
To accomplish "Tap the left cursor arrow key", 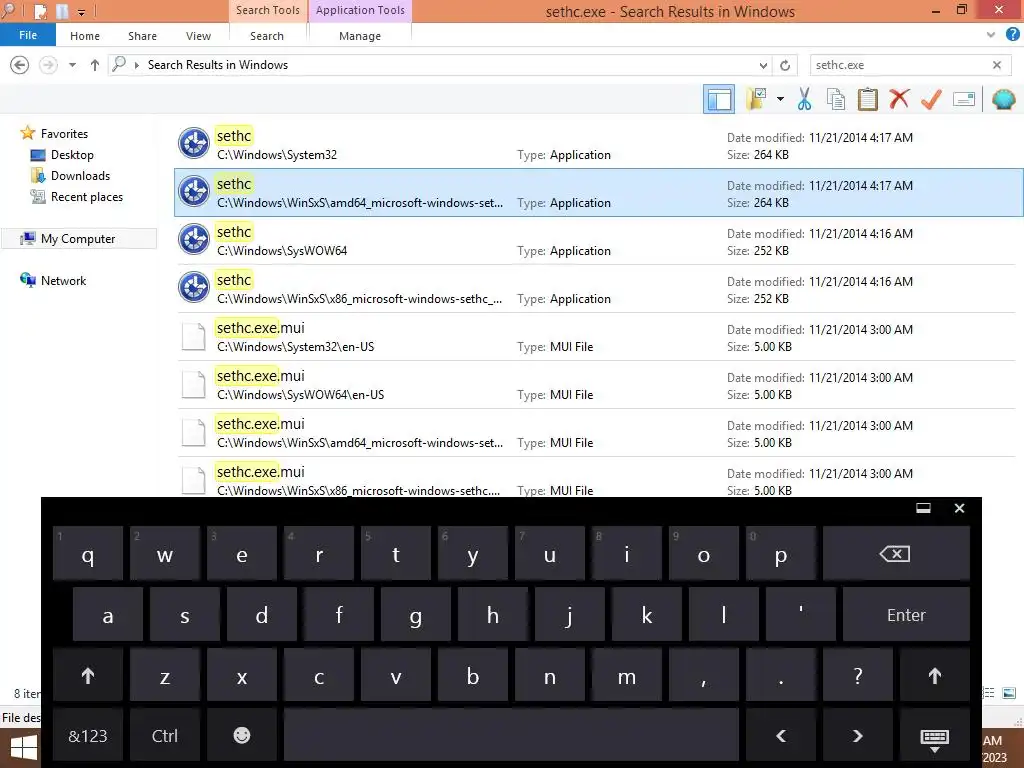I will pos(780,735).
